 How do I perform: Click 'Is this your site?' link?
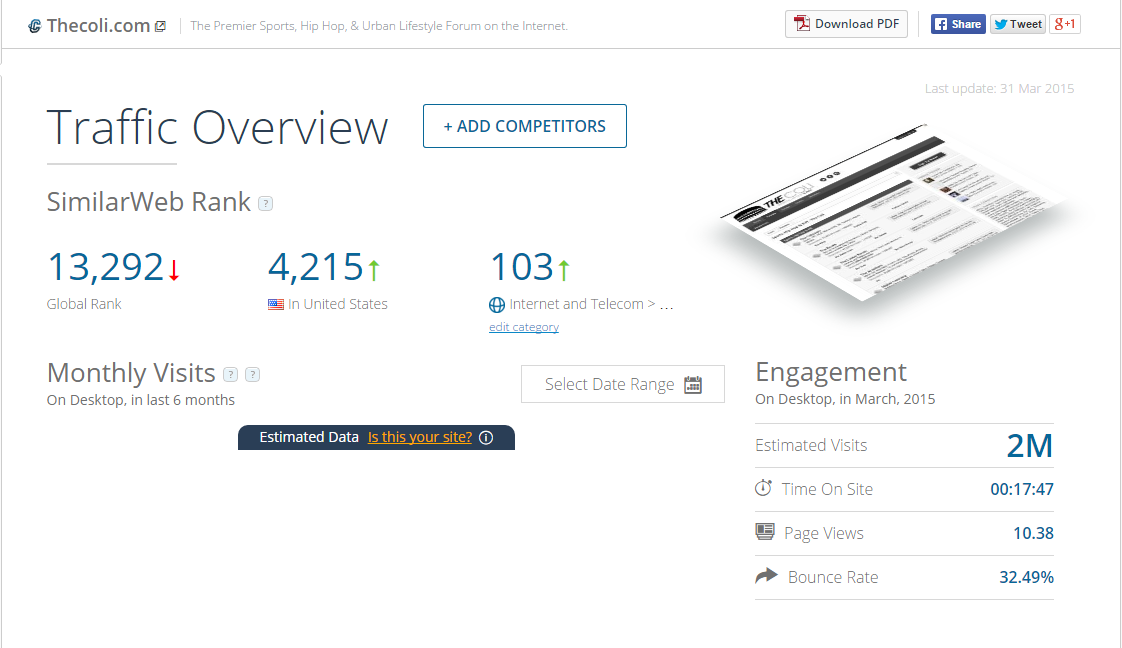(420, 437)
